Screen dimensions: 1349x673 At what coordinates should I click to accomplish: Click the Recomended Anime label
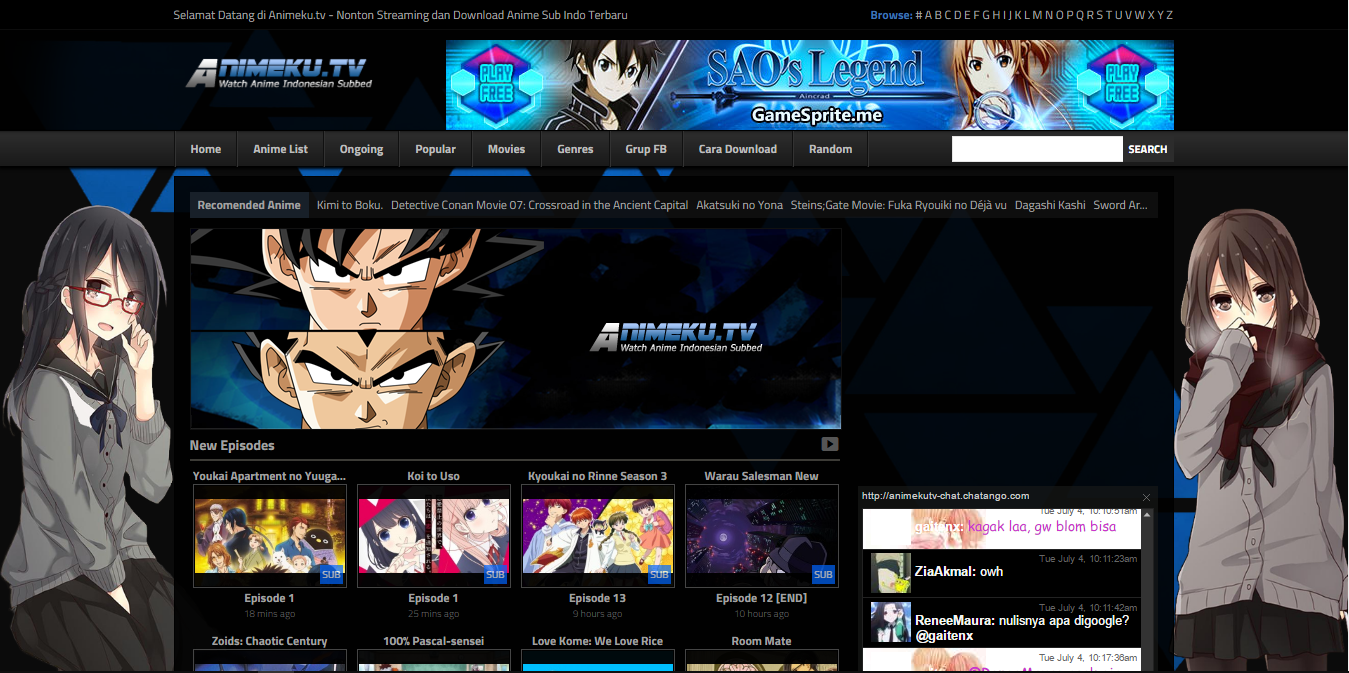[x=249, y=205]
